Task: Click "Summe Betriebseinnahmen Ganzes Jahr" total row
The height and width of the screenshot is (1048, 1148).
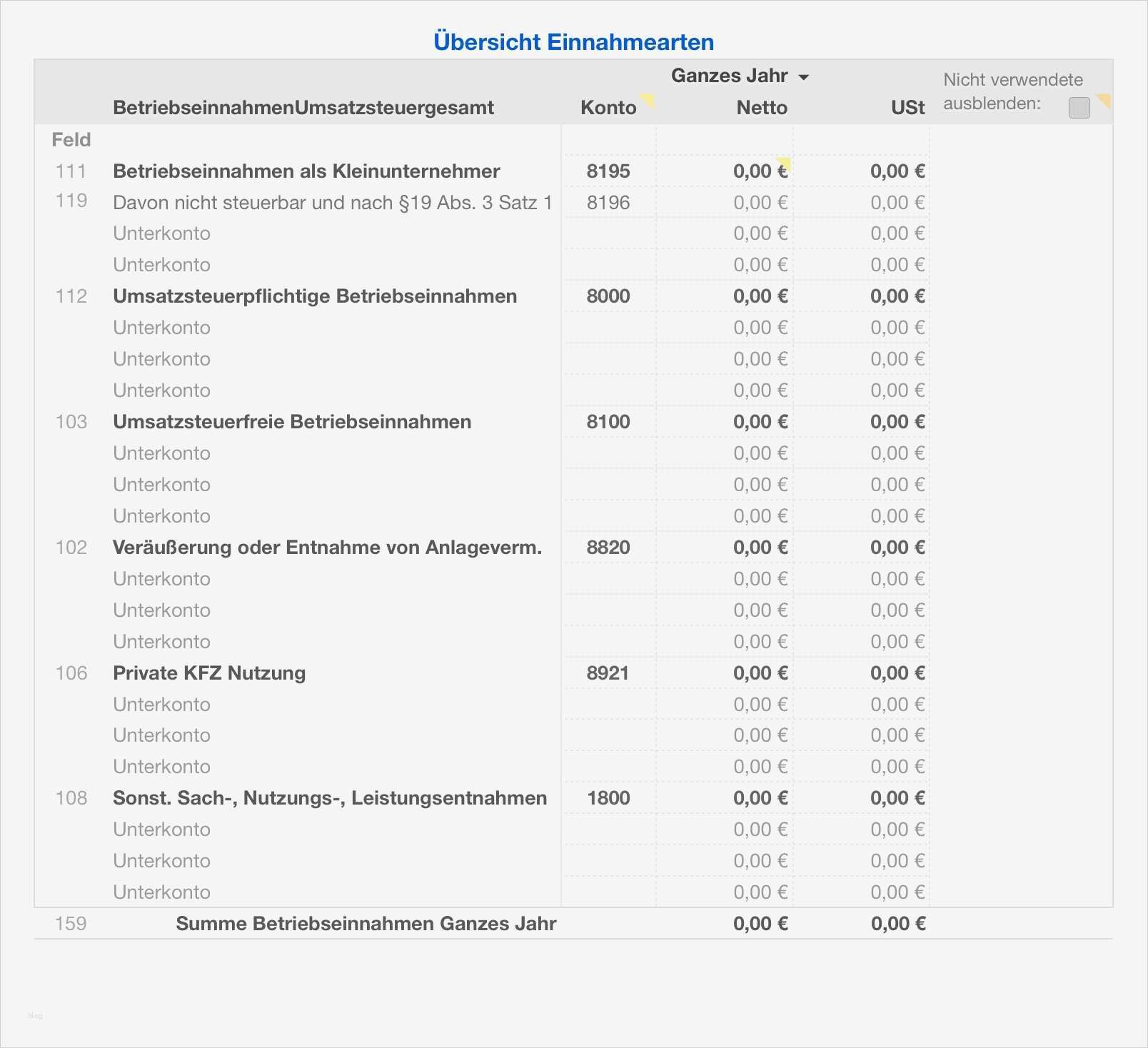Action: 366,923
